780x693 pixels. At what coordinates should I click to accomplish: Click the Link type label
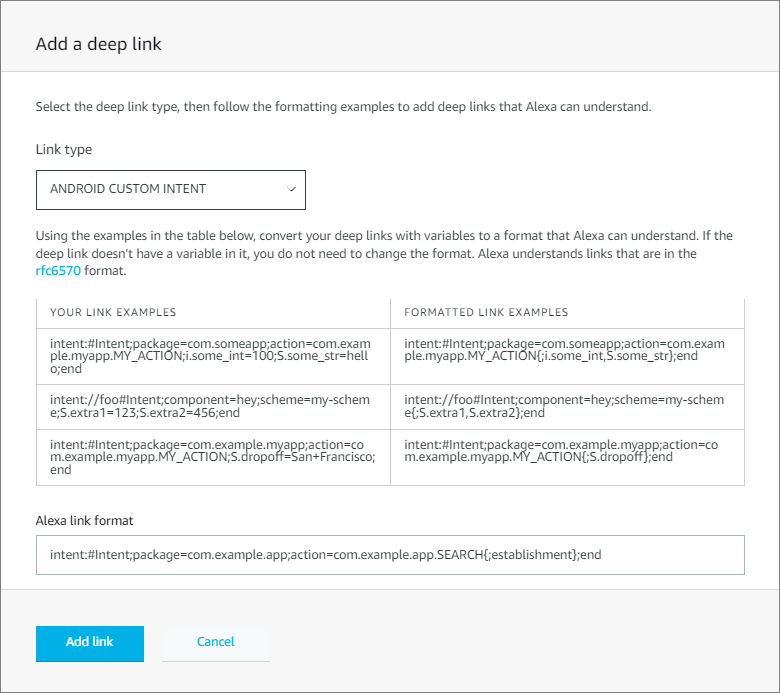tap(64, 150)
